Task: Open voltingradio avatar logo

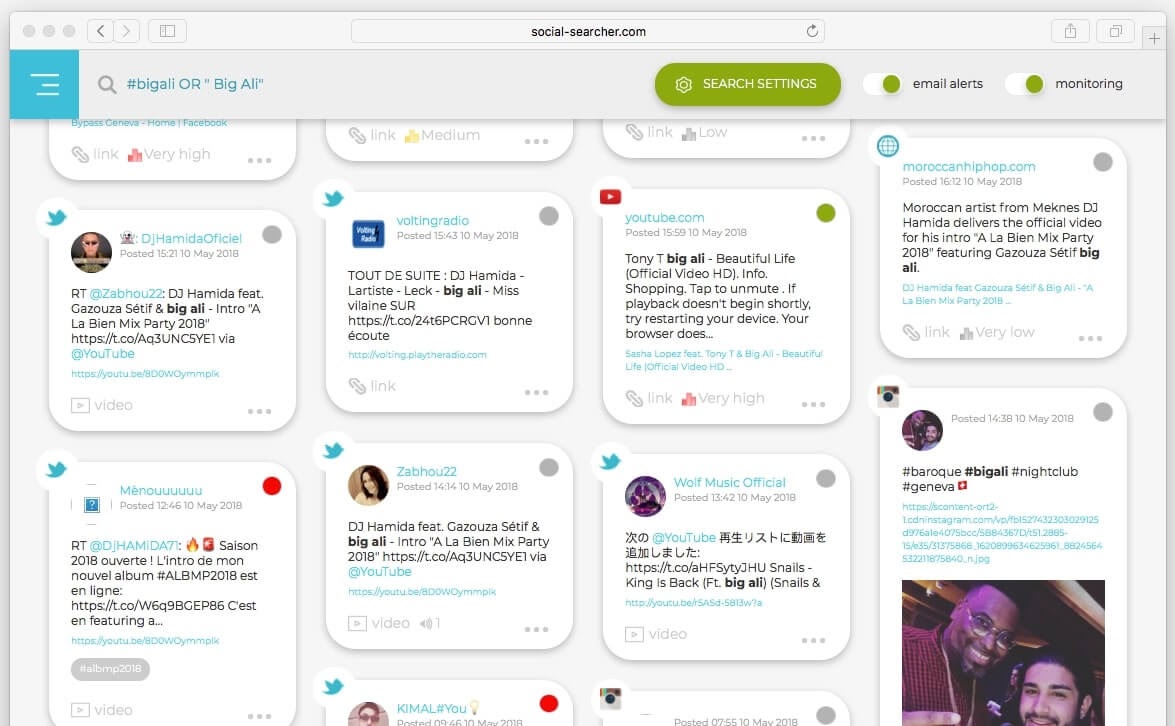Action: [368, 233]
